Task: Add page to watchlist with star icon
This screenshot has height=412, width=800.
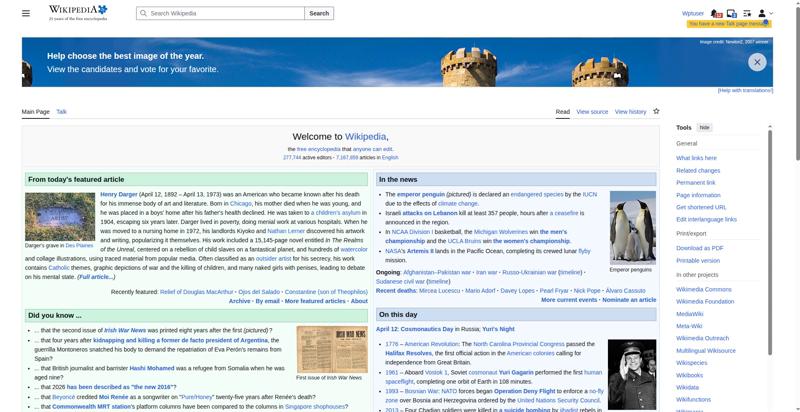Action: pos(656,111)
